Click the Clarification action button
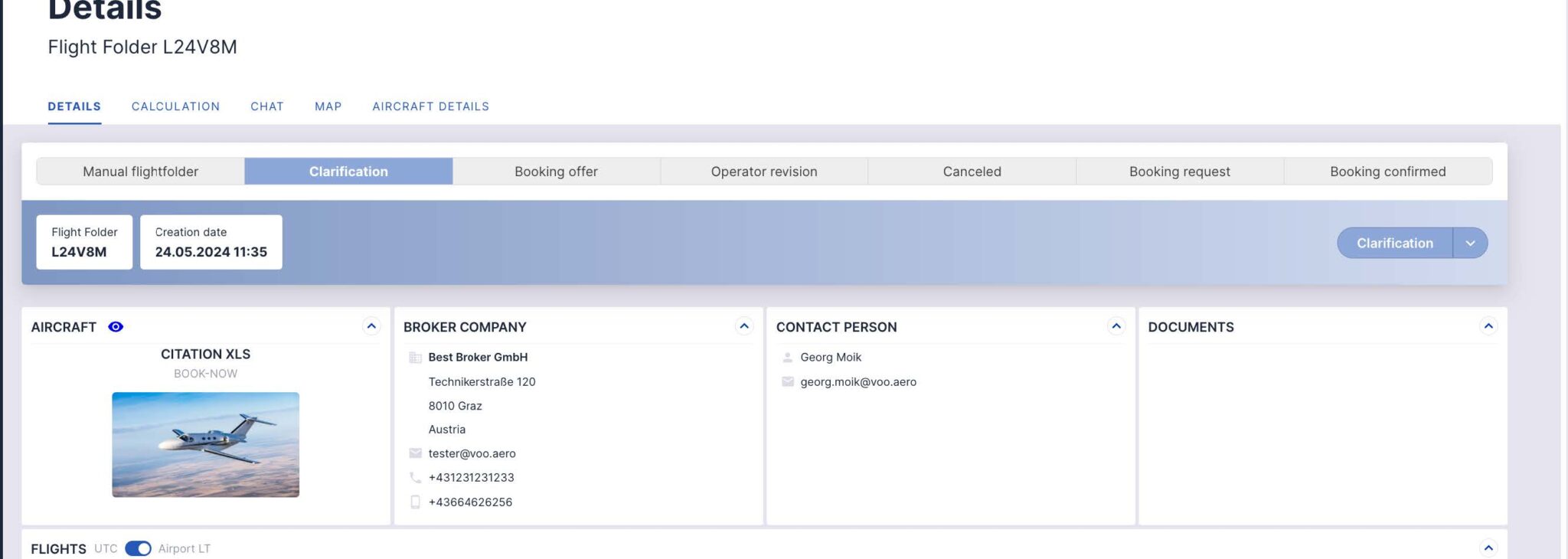The height and width of the screenshot is (559, 1568). coord(1395,243)
